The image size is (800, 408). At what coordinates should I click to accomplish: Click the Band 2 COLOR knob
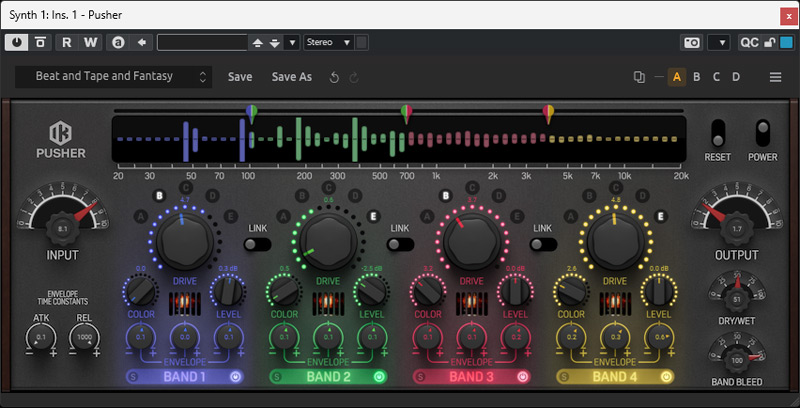[284, 291]
